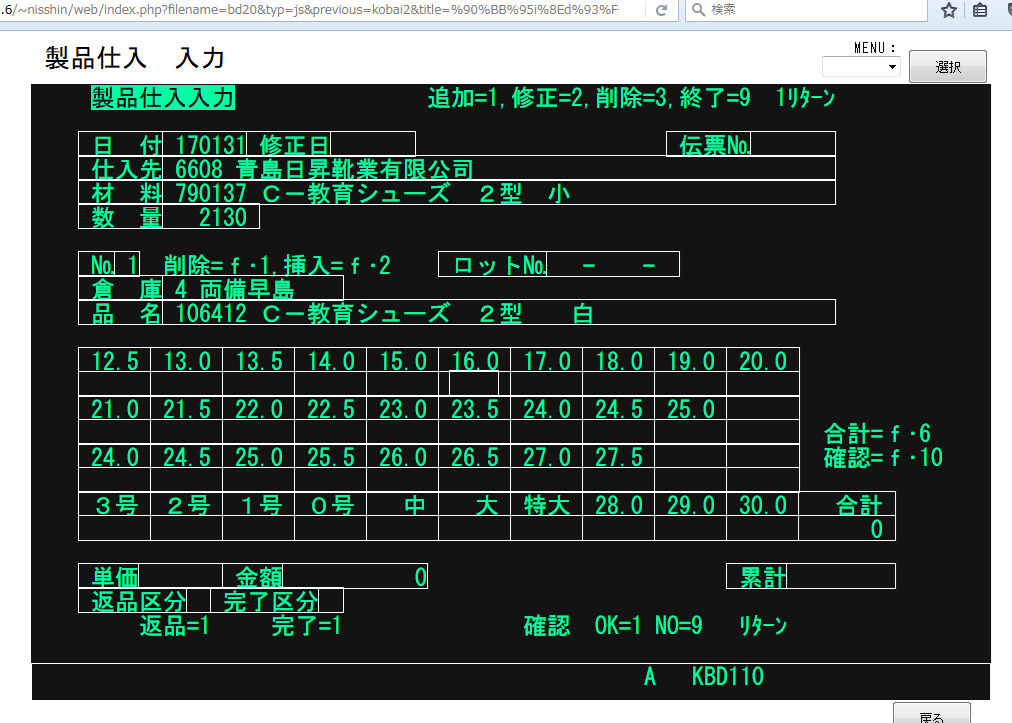Click the search magnifier icon
This screenshot has height=723, width=1012.
697,10
